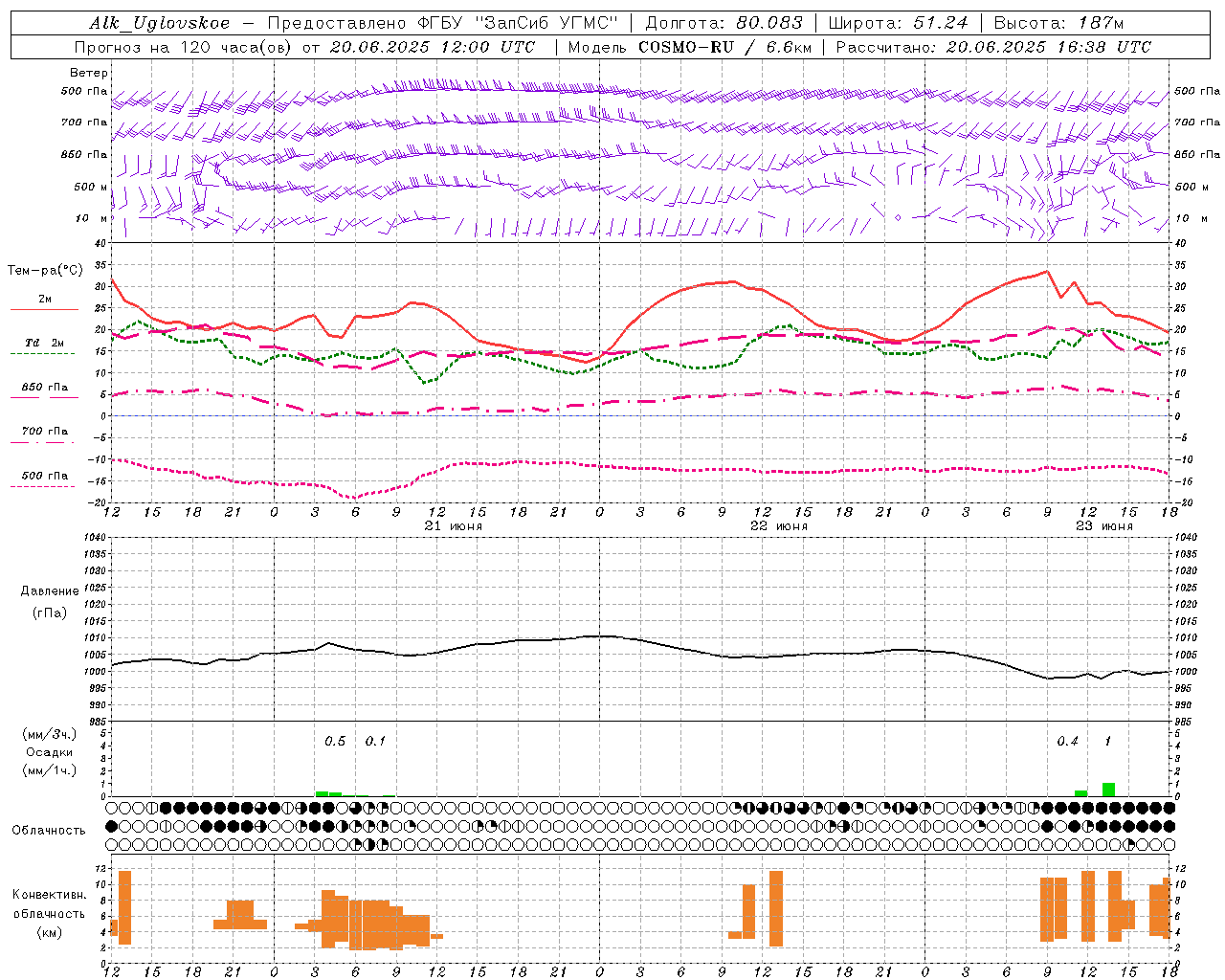Click the forecast start 20.06.2025 12:00 UTC
The height and width of the screenshot is (980, 1225).
(433, 47)
